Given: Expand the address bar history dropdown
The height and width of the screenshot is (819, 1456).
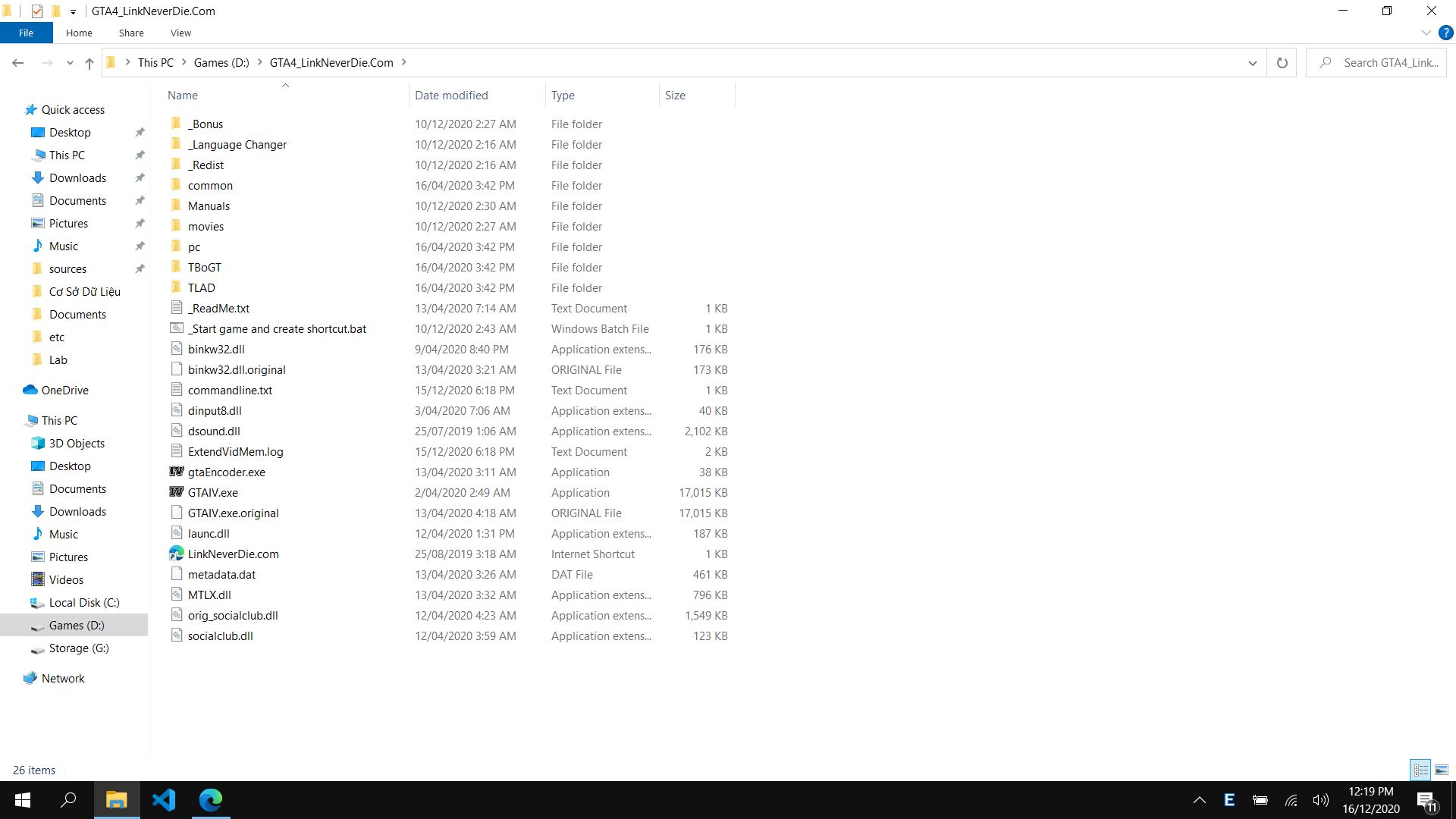Looking at the screenshot, I should coord(1252,63).
